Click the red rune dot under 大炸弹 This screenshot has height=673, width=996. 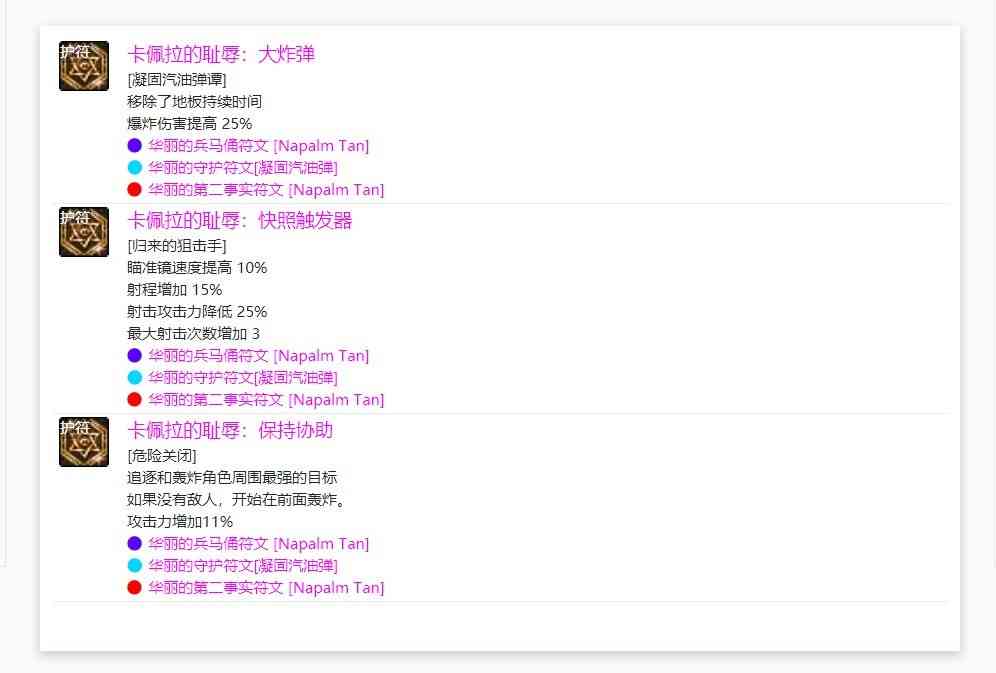135,190
